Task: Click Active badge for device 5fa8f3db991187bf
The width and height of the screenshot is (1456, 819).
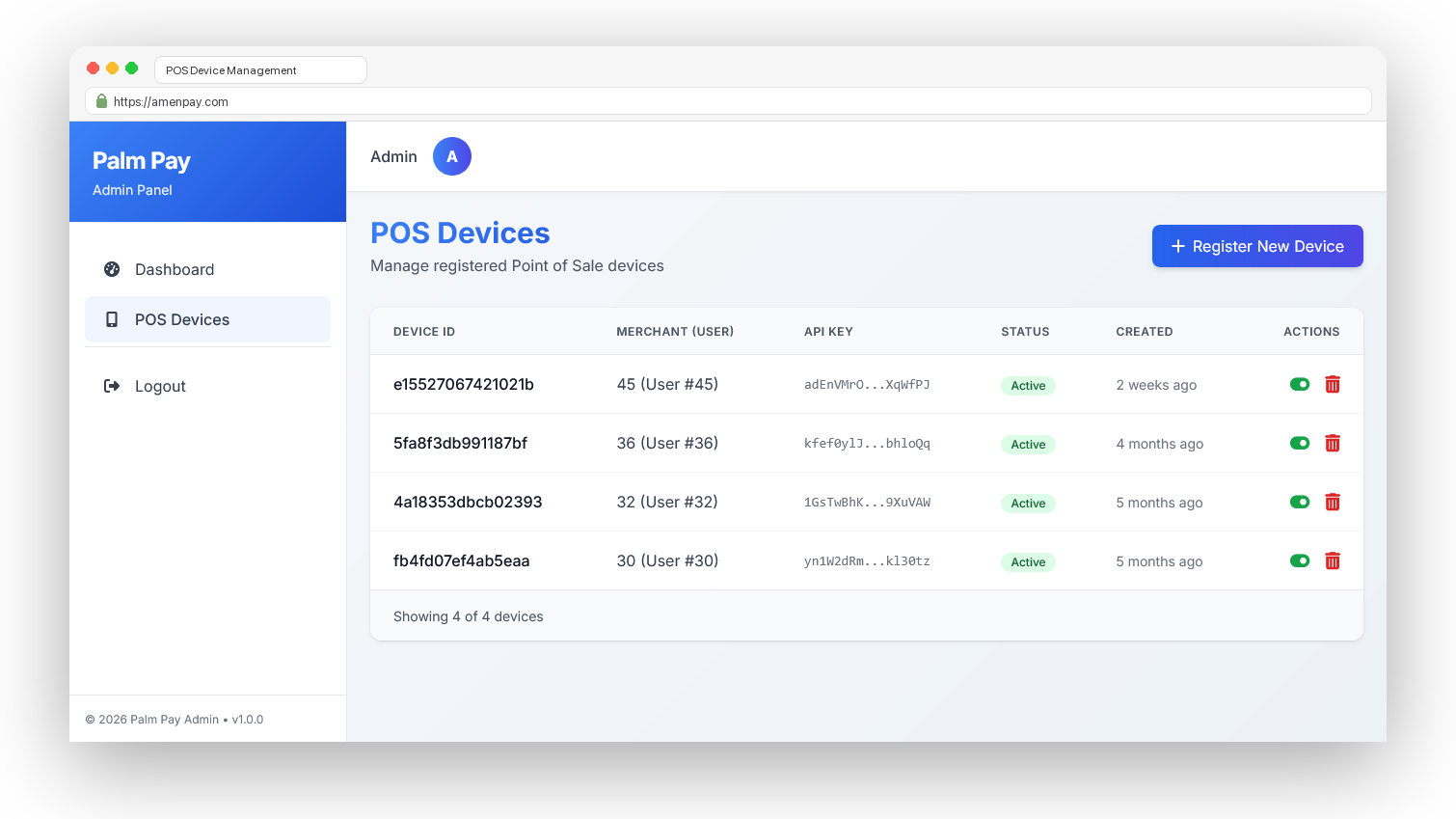Action: click(x=1028, y=444)
